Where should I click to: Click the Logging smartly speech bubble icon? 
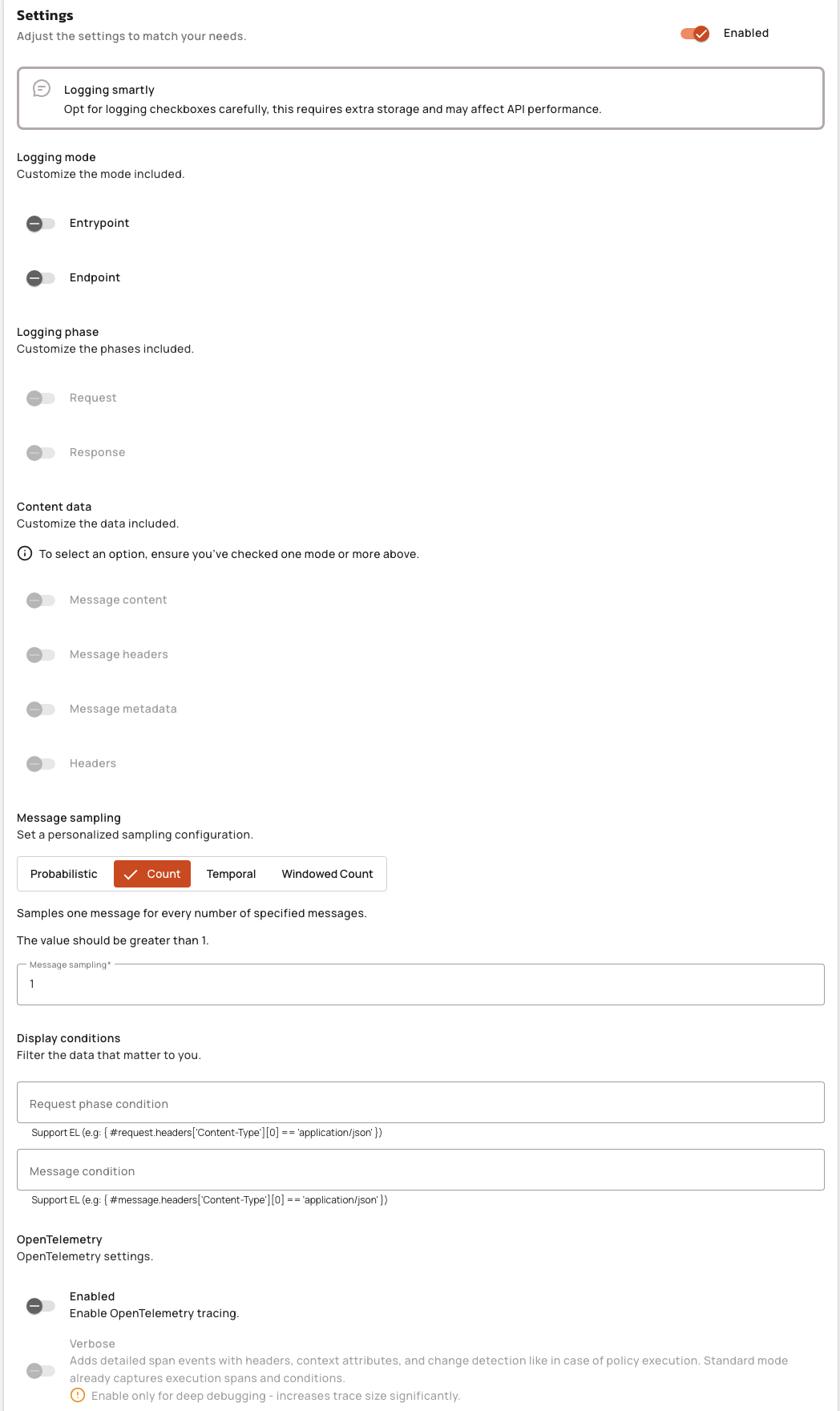coord(42,89)
